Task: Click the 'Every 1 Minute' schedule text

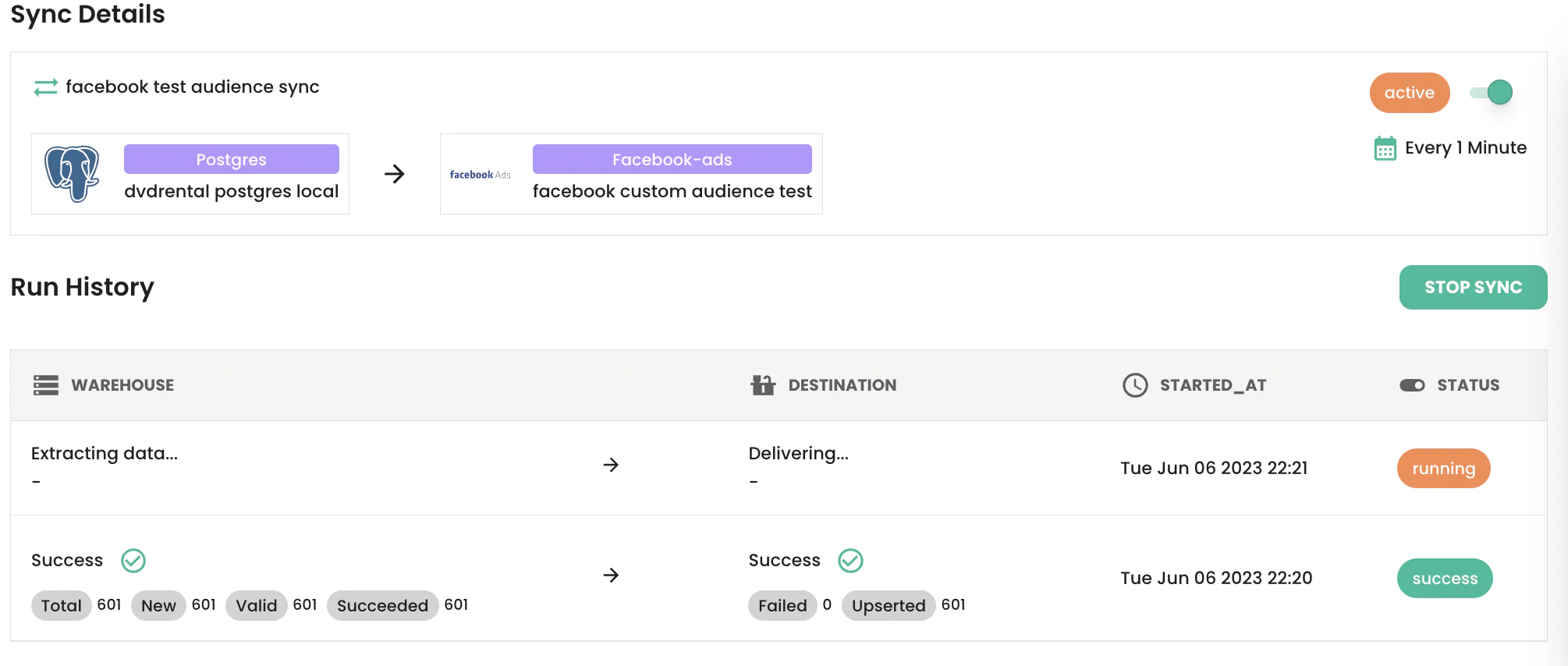Action: tap(1466, 147)
